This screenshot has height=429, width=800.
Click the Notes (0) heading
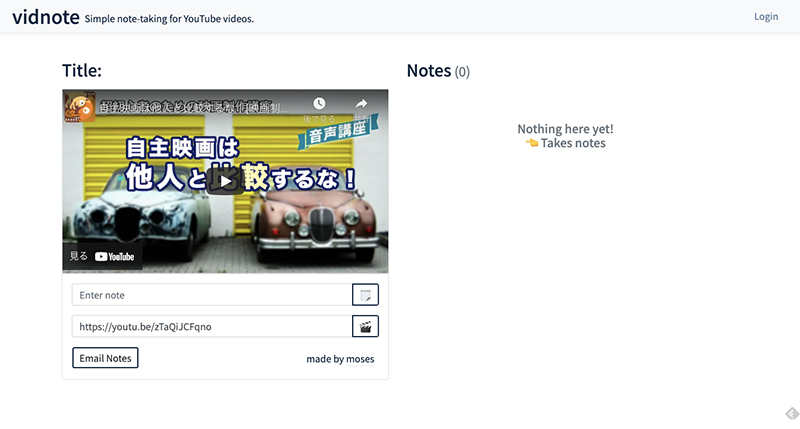point(438,71)
